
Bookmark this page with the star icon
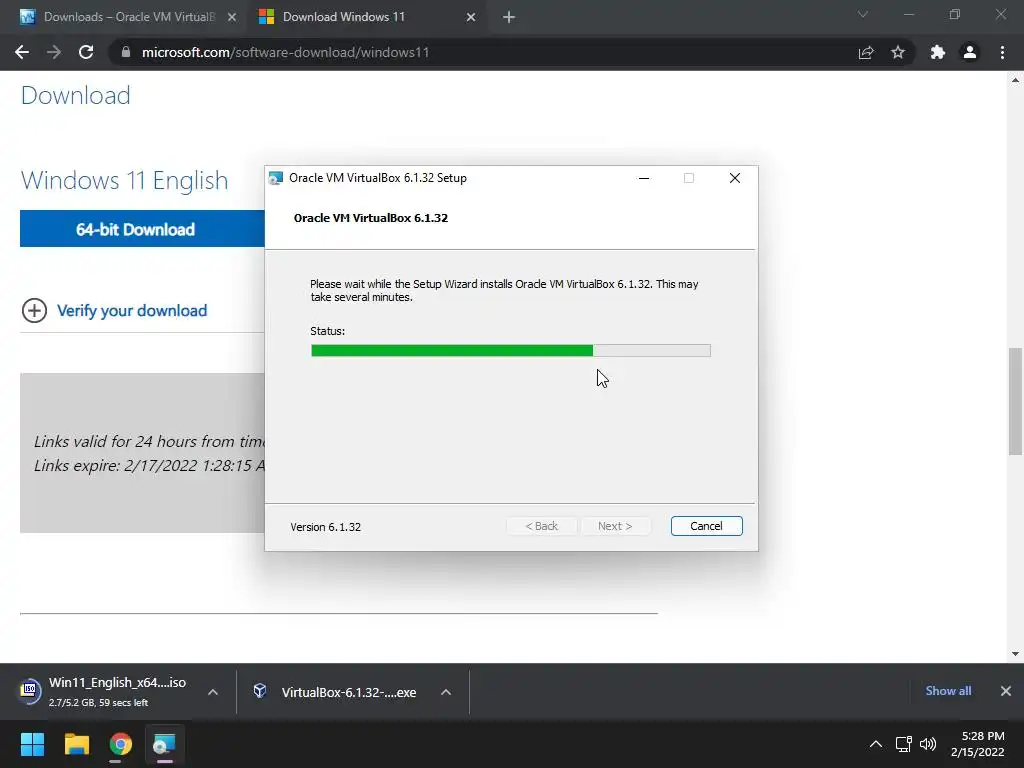point(898,52)
